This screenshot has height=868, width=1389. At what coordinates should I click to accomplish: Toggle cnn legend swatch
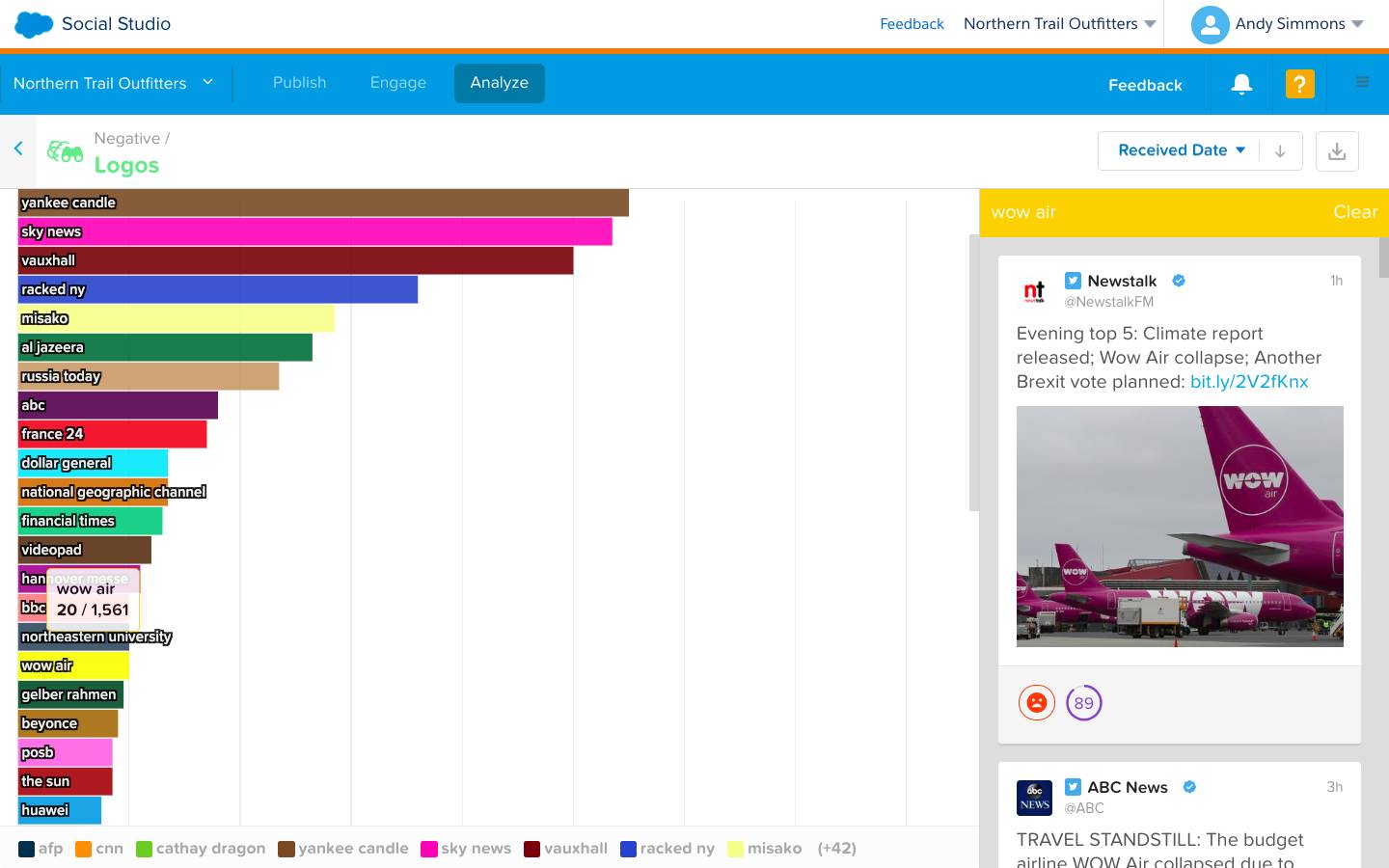(x=84, y=849)
